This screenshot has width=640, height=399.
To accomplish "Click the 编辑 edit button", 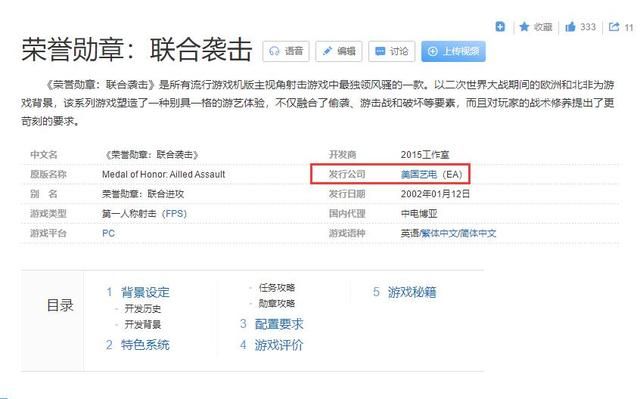I will [339, 51].
